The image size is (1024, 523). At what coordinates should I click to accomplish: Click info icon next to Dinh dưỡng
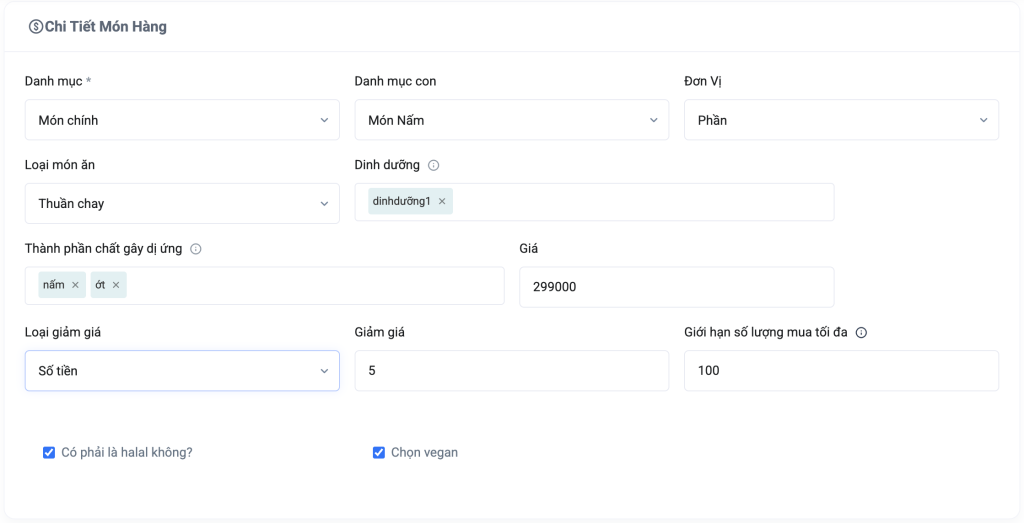[433, 165]
